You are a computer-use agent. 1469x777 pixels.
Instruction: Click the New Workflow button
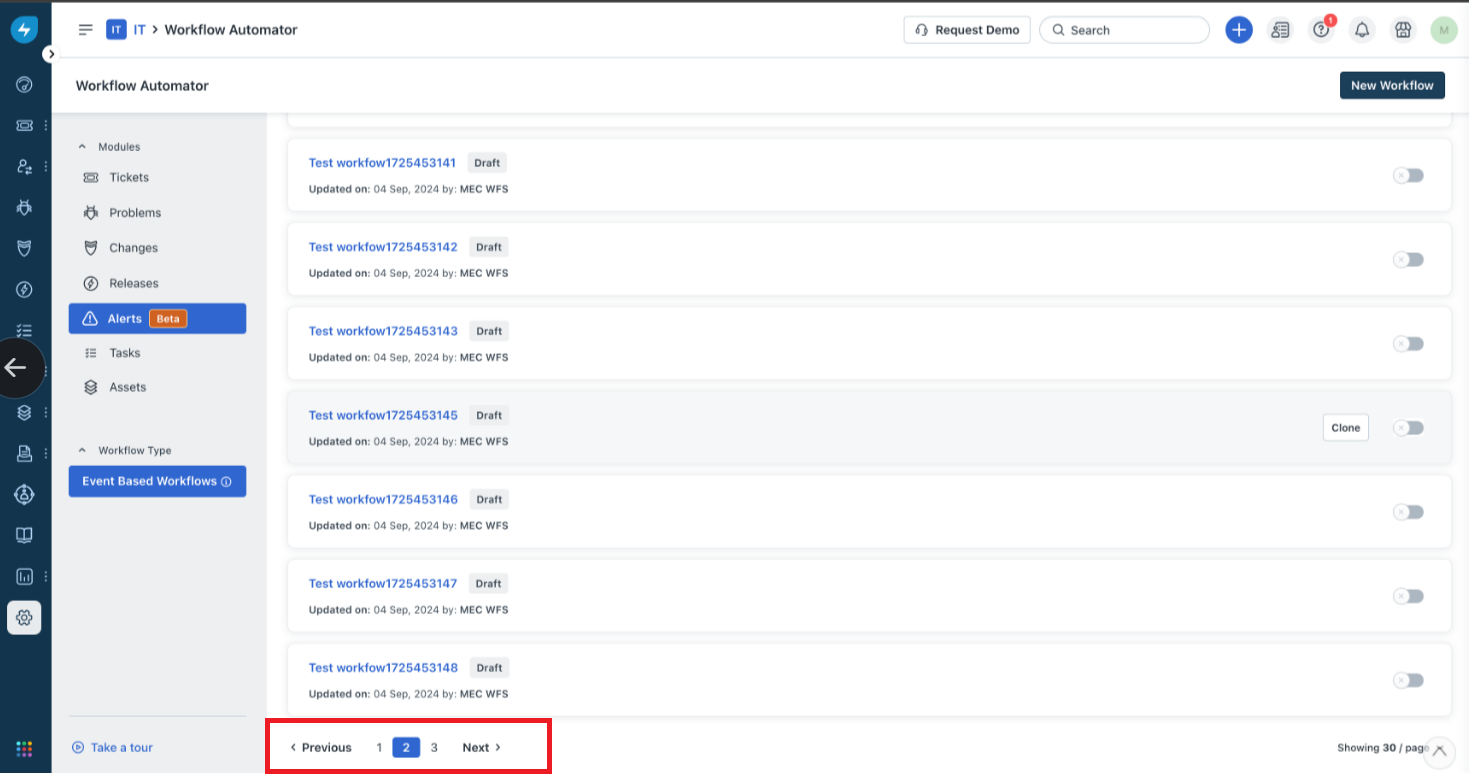1392,85
